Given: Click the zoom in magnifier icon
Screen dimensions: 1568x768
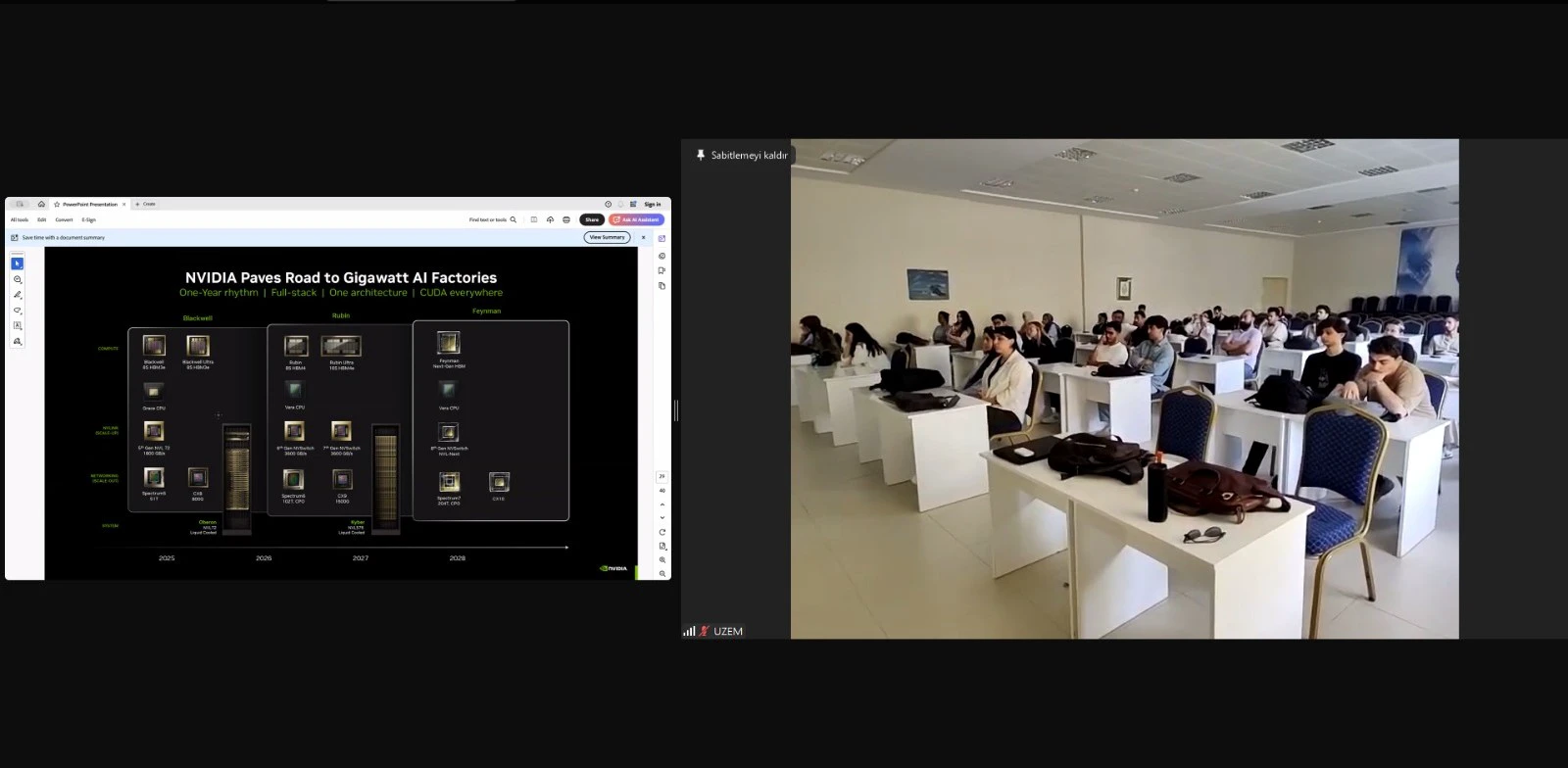Looking at the screenshot, I should (662, 560).
